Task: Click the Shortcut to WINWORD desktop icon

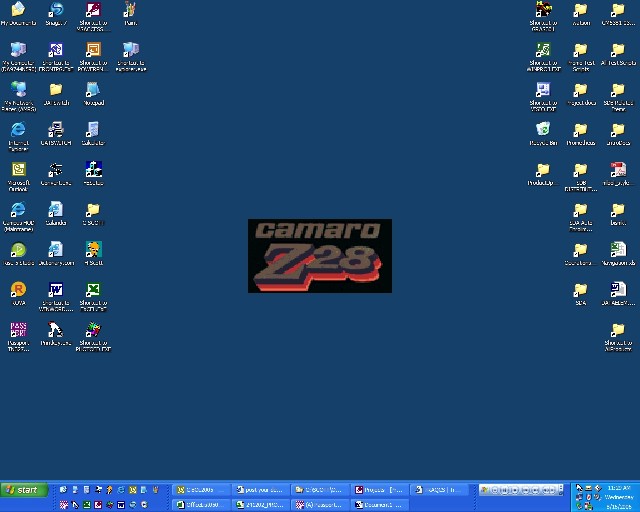Action: (x=56, y=291)
